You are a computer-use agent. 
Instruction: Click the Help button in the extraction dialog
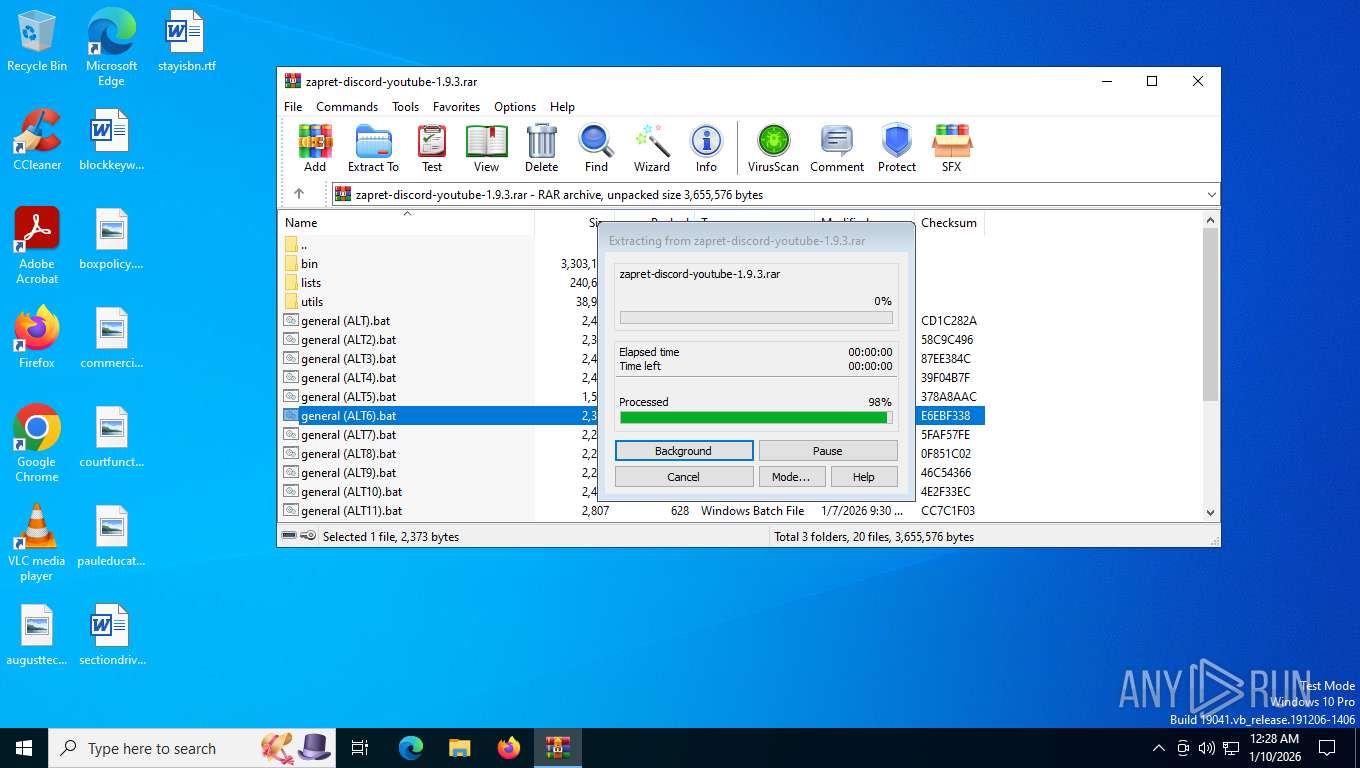864,477
